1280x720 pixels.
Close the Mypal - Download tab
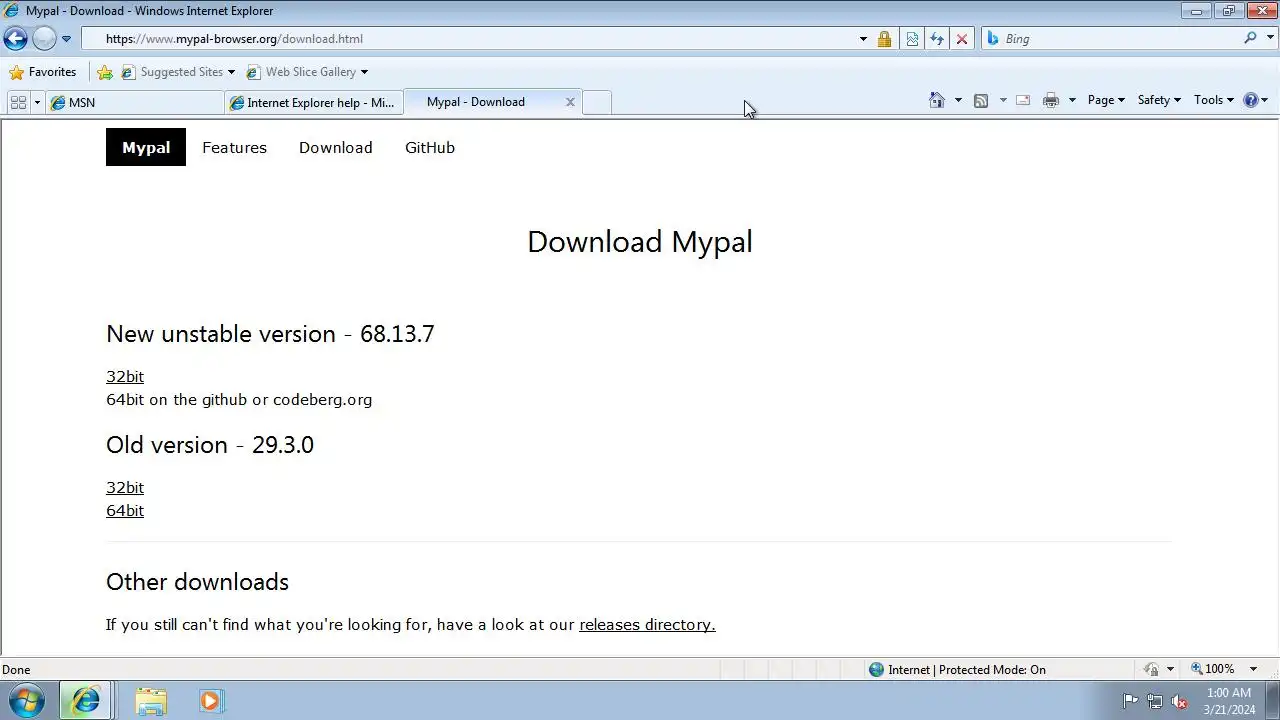(x=570, y=102)
